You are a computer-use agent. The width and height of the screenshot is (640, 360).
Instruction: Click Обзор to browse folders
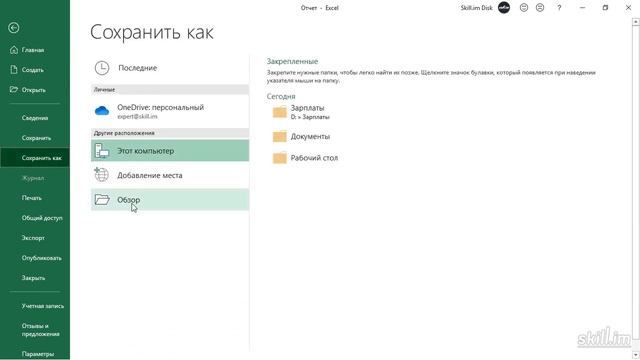point(170,200)
